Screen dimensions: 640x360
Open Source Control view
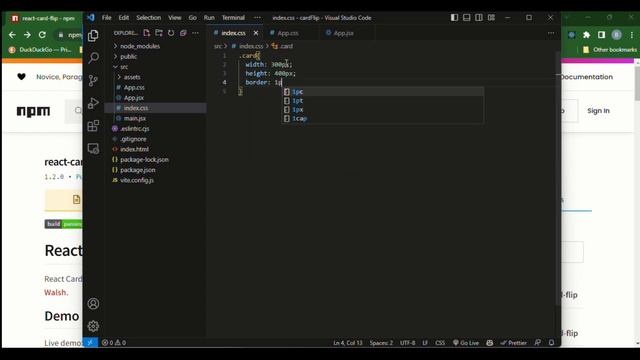tap(93, 80)
